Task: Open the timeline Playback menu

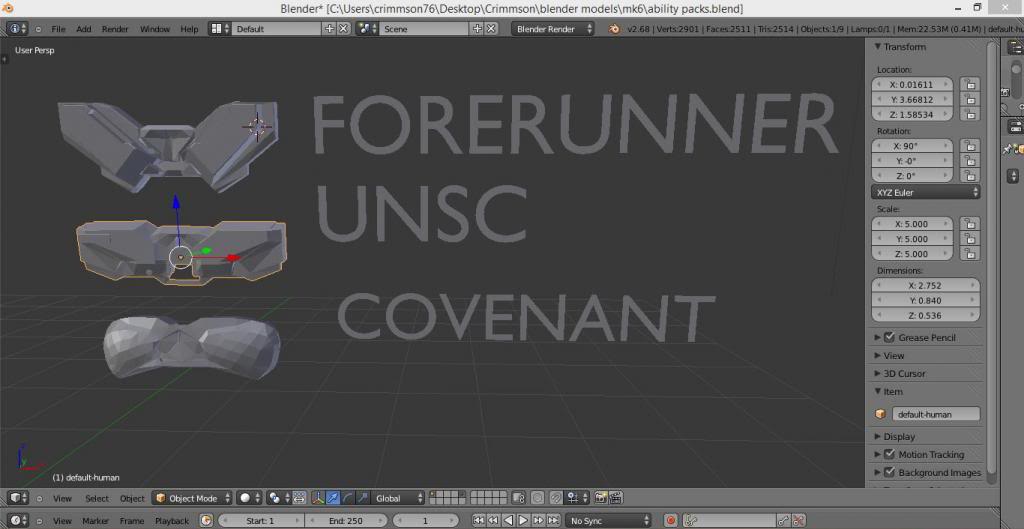Action: coord(172,521)
